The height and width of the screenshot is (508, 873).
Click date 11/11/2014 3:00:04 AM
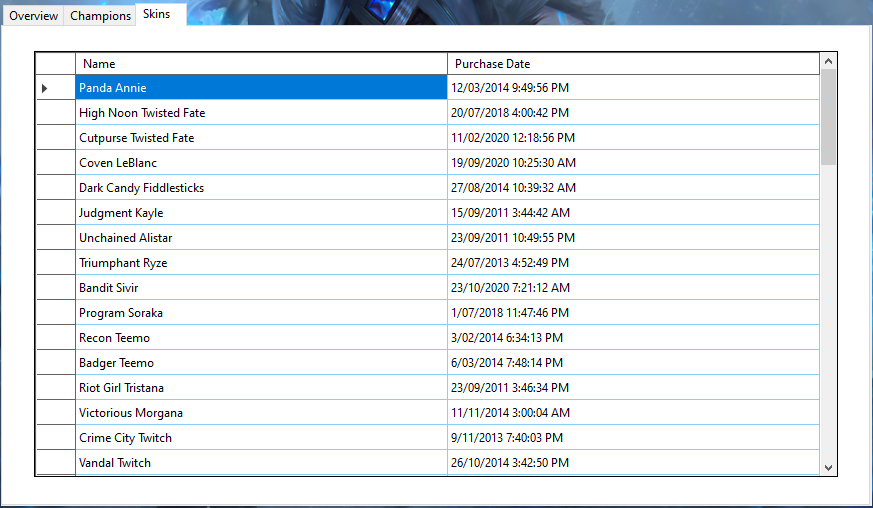pyautogui.click(x=633, y=413)
